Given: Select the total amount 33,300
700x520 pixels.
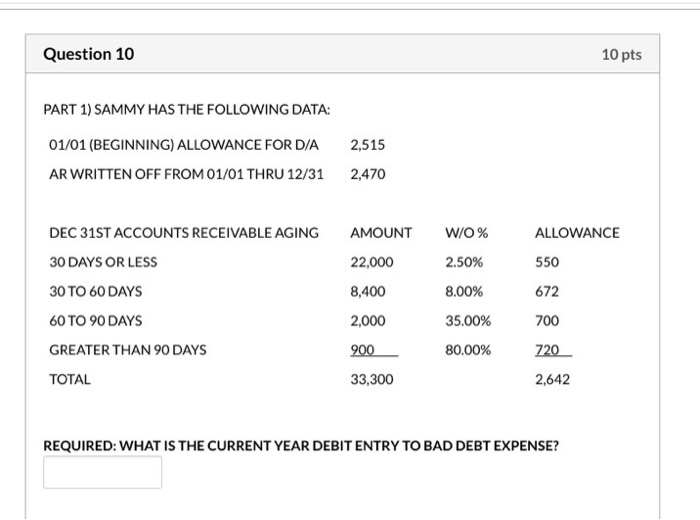Looking at the screenshot, I should 371,379.
